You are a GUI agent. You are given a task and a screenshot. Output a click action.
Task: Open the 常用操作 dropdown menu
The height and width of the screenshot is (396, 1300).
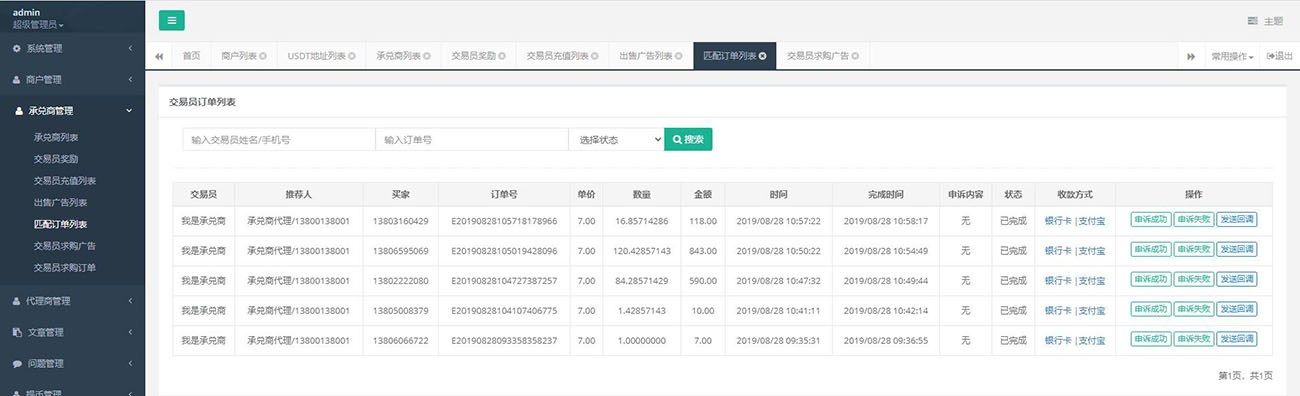click(1232, 57)
